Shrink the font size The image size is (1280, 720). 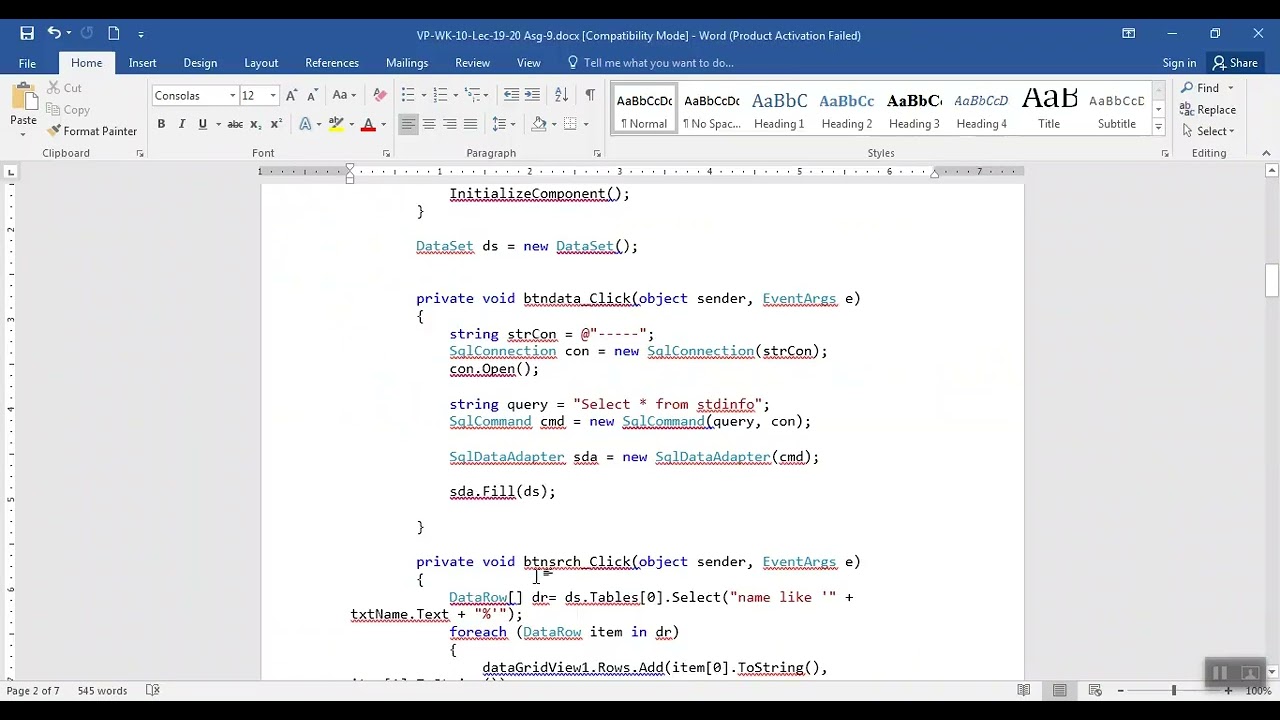point(311,96)
